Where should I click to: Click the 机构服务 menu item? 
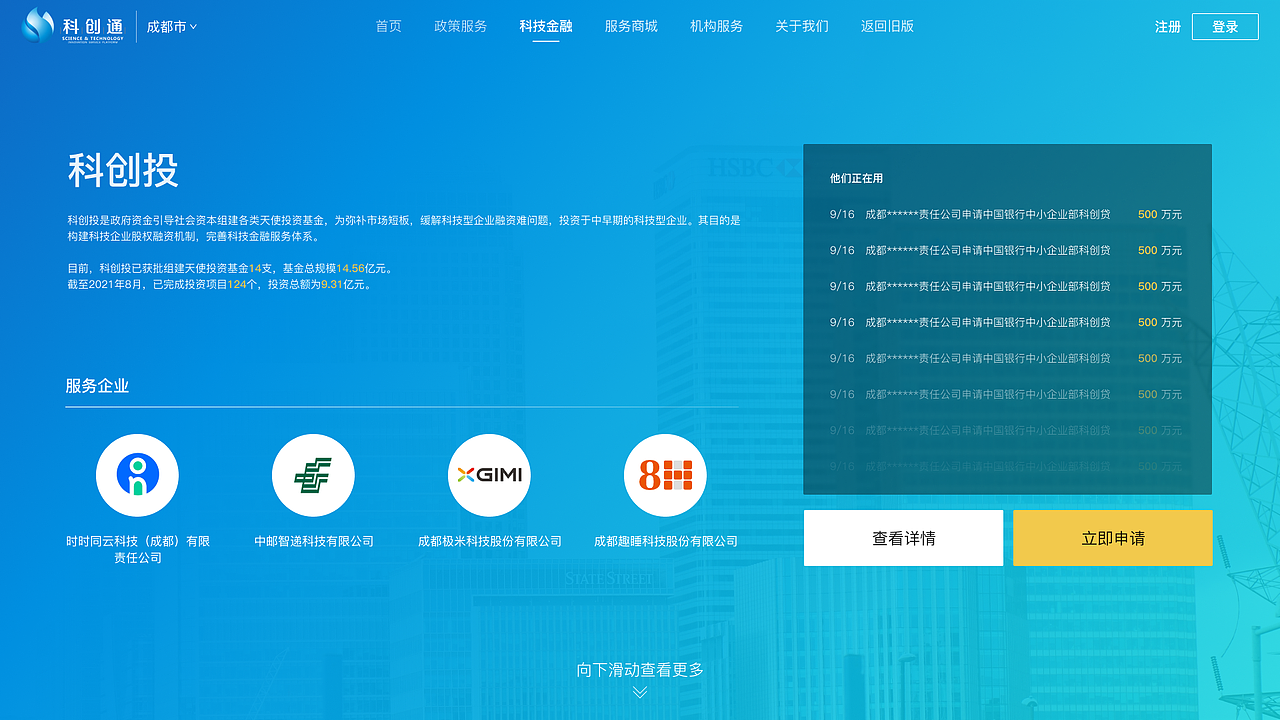click(716, 26)
